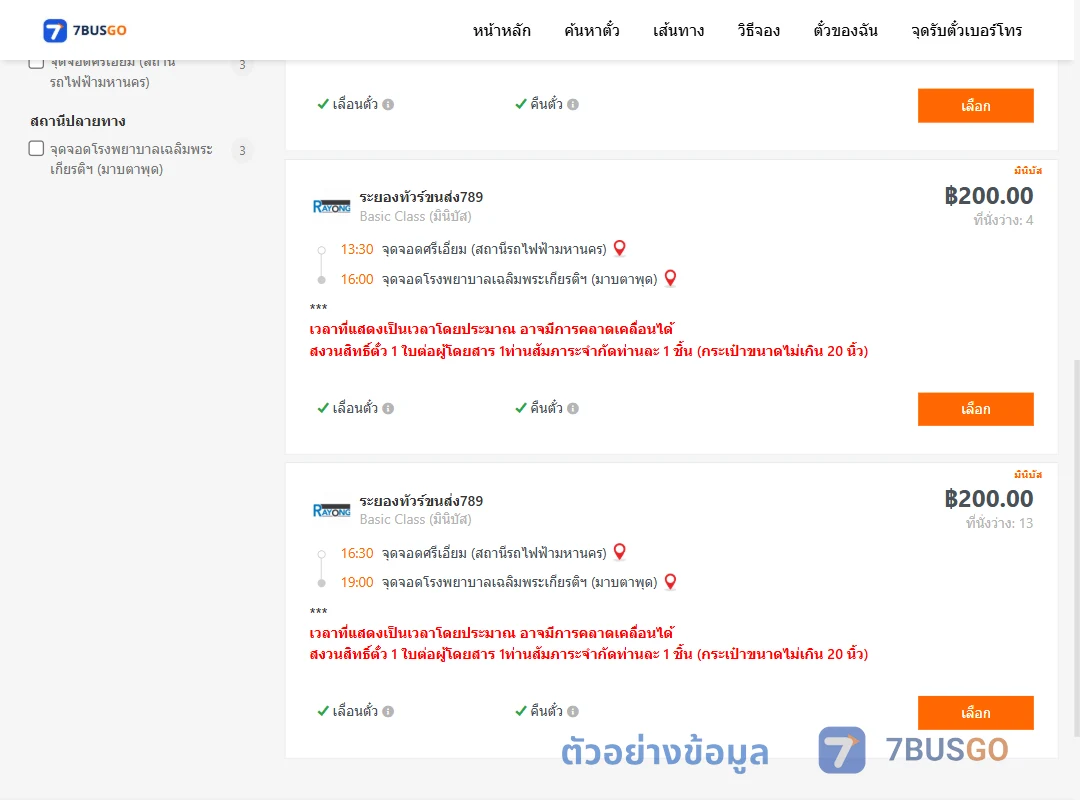1080x800 pixels.
Task: Click the เลือก button of the topmost trip
Action: coord(975,105)
